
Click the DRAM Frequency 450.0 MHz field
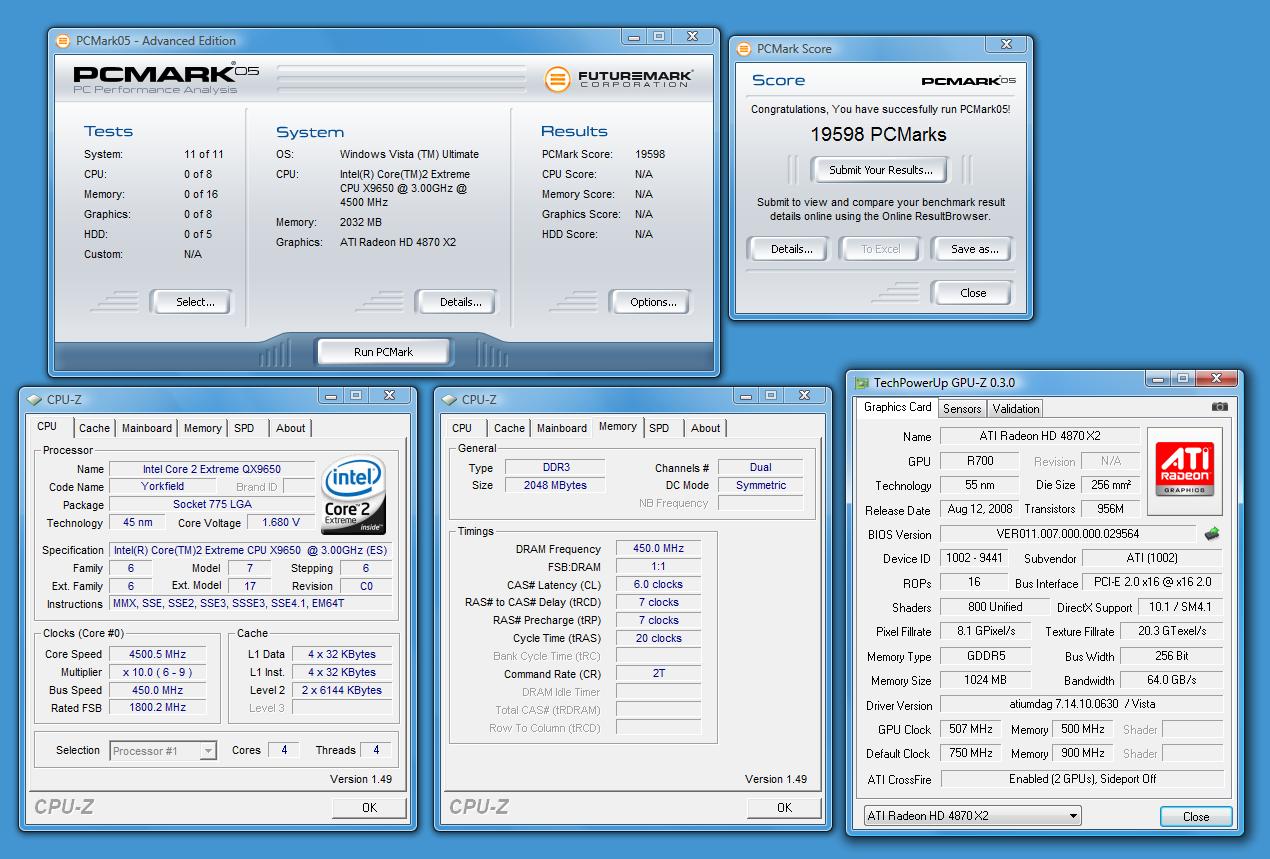(x=658, y=548)
